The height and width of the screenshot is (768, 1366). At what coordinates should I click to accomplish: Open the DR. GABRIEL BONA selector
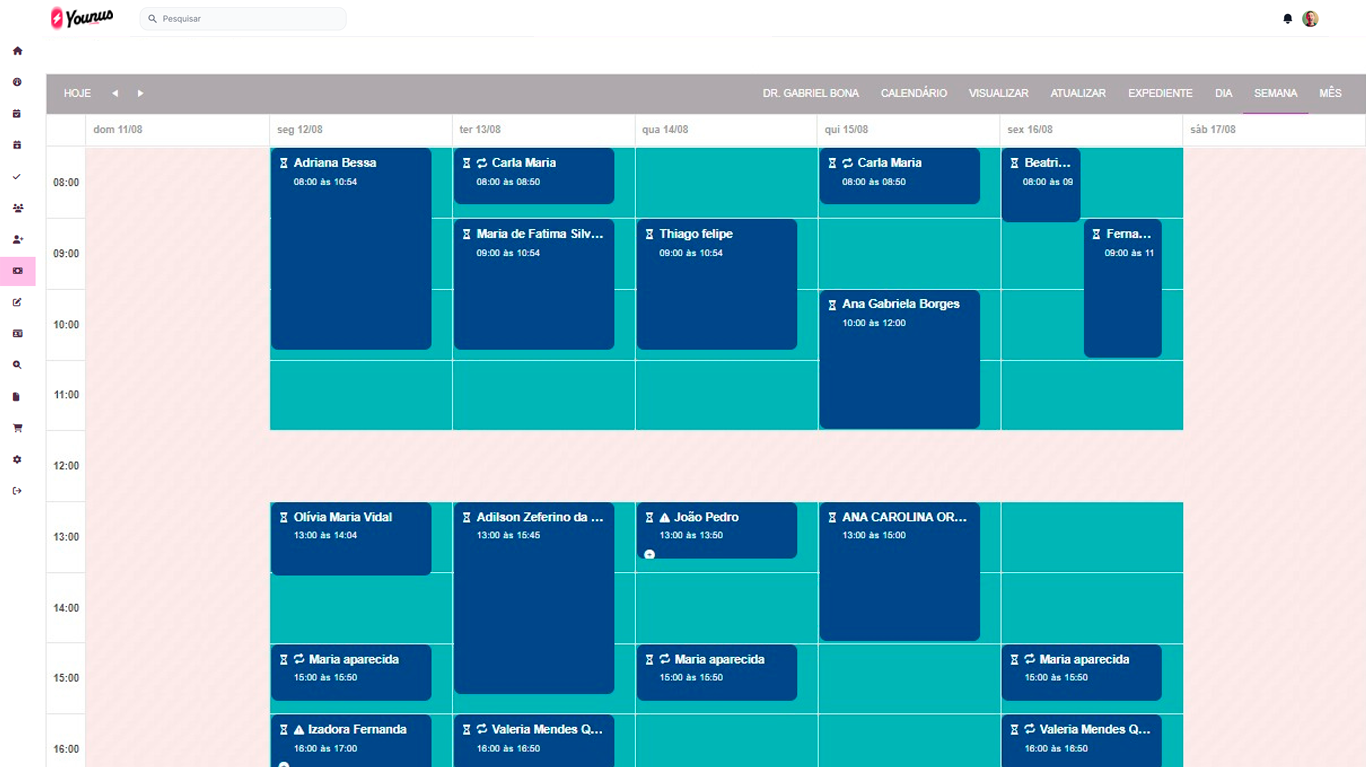point(810,94)
